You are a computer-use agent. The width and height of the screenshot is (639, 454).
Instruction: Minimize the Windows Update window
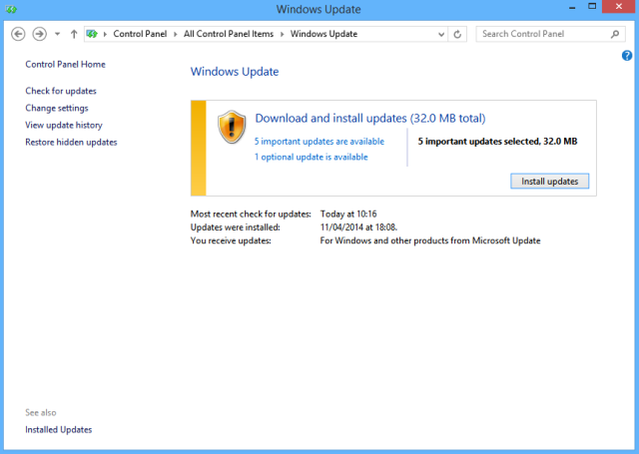572,7
